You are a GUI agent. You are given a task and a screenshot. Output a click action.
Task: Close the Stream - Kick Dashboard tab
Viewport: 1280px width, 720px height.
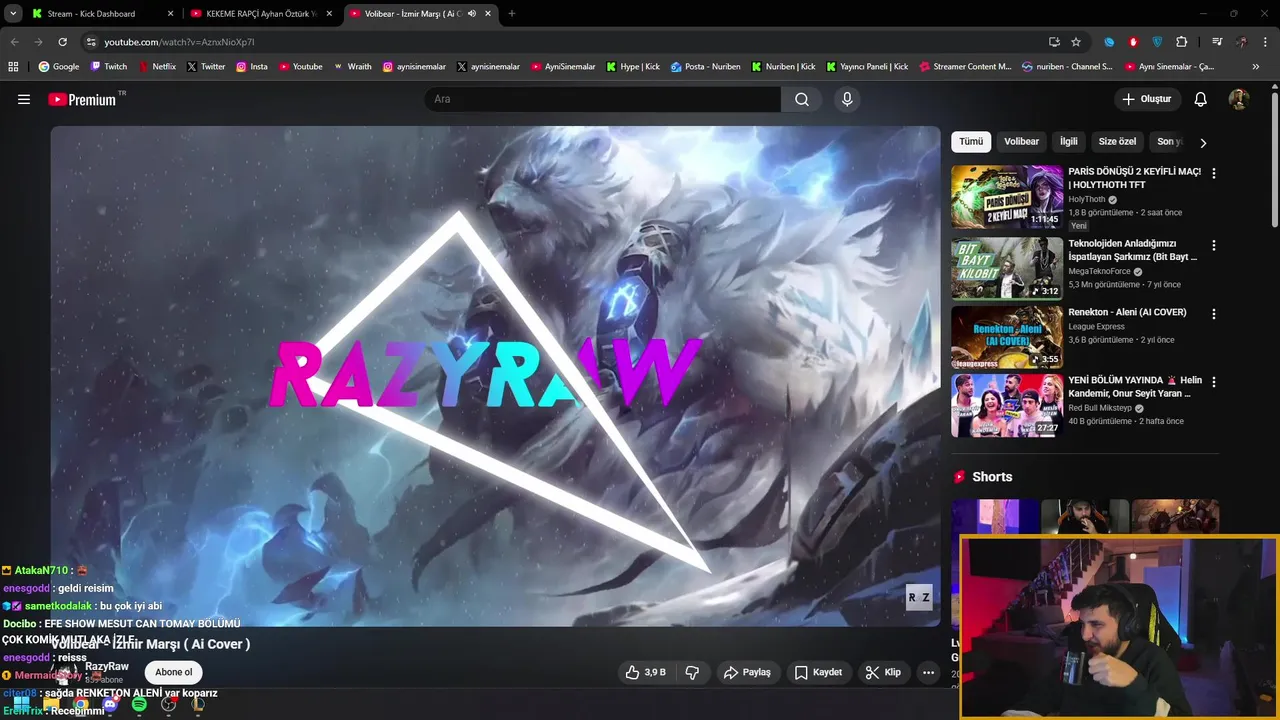tap(170, 14)
